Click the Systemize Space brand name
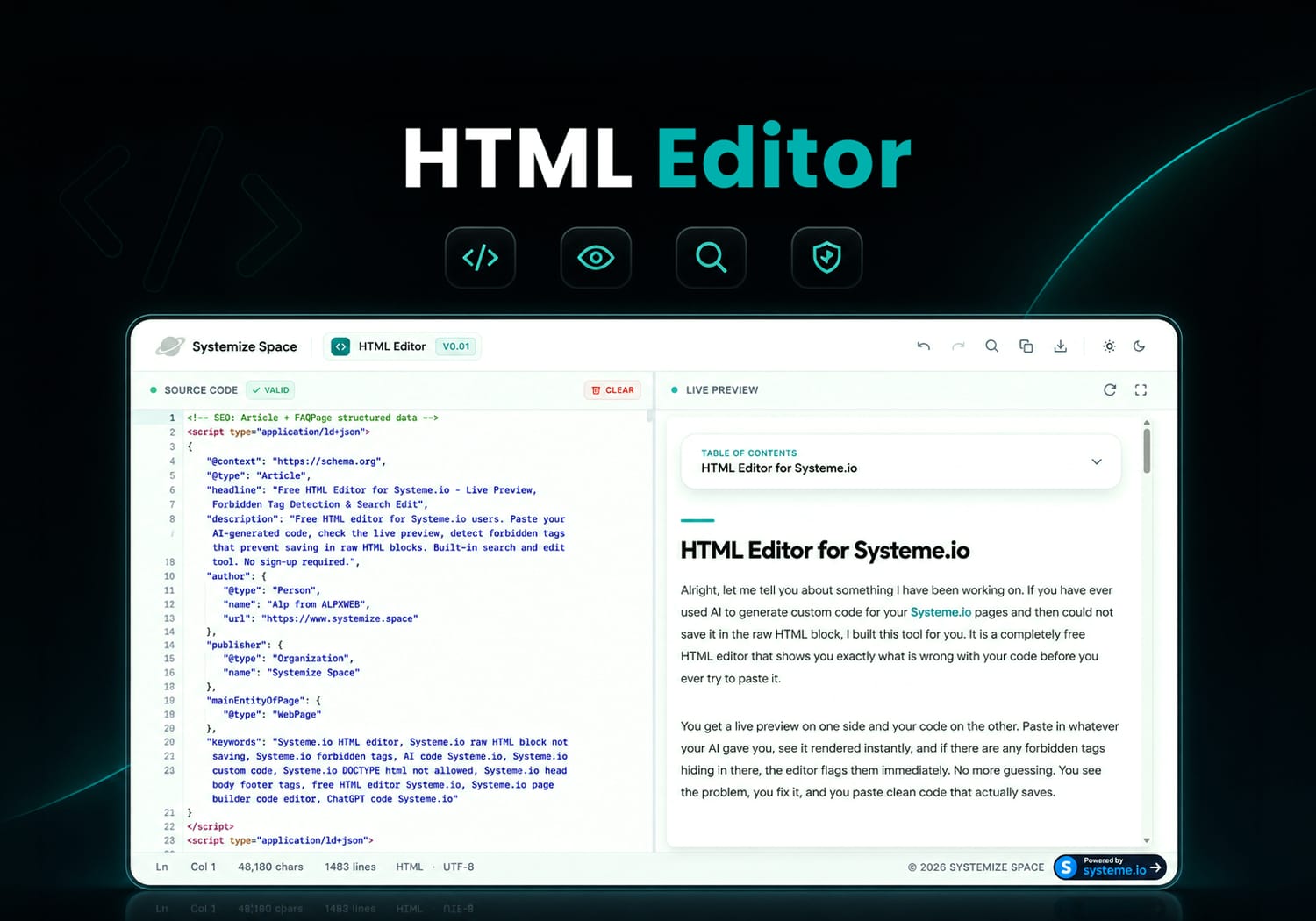The height and width of the screenshot is (921, 1316). [245, 346]
